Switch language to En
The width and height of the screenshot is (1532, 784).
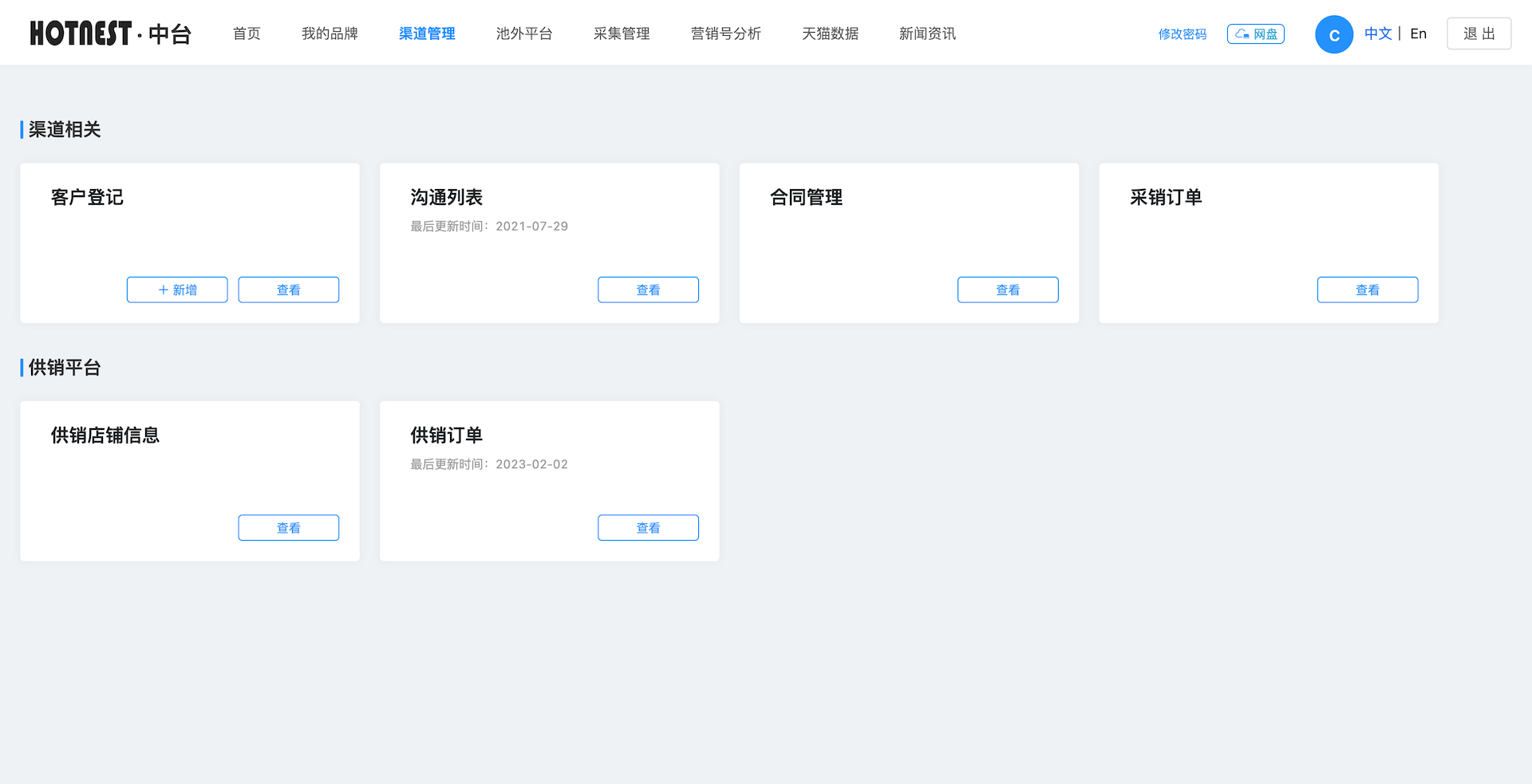1418,33
